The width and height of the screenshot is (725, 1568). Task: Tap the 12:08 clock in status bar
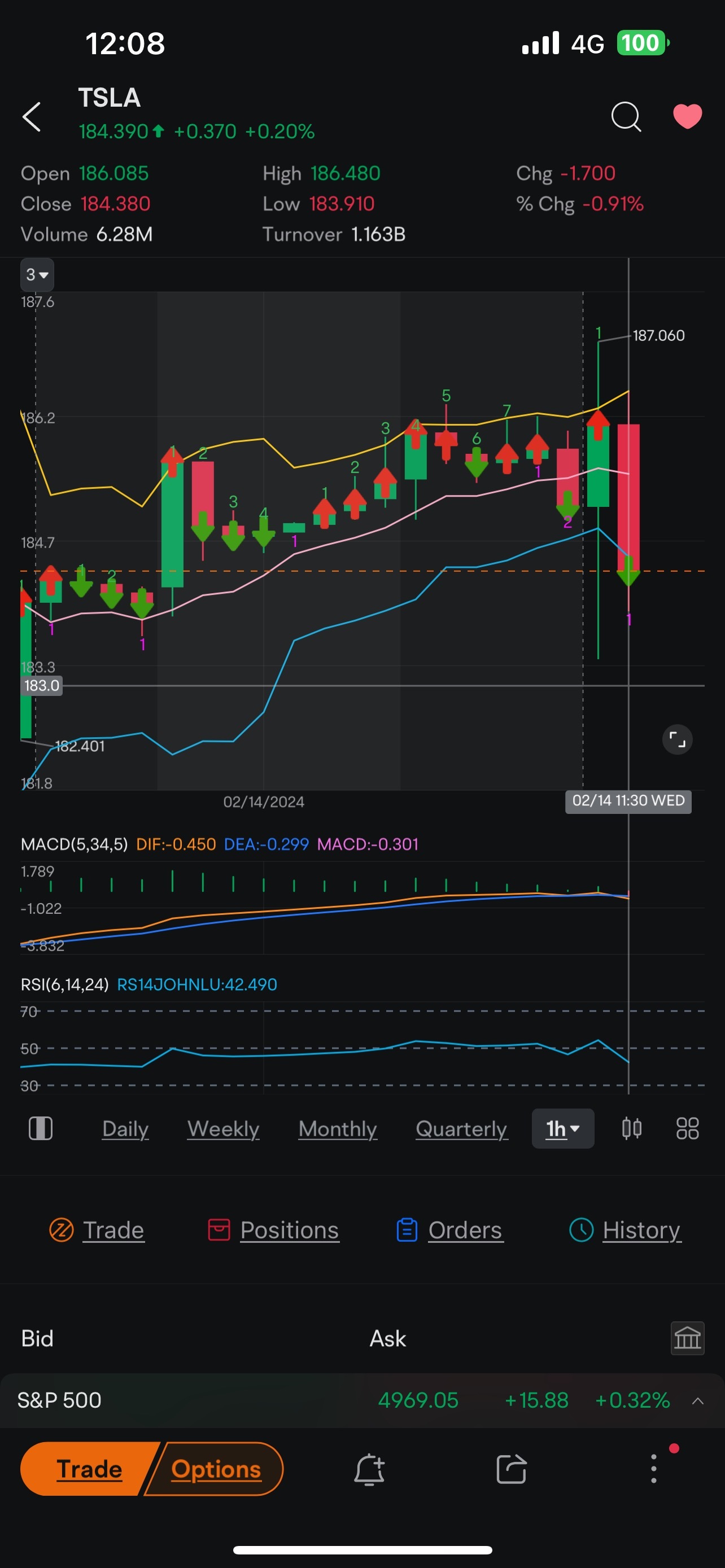pyautogui.click(x=125, y=43)
